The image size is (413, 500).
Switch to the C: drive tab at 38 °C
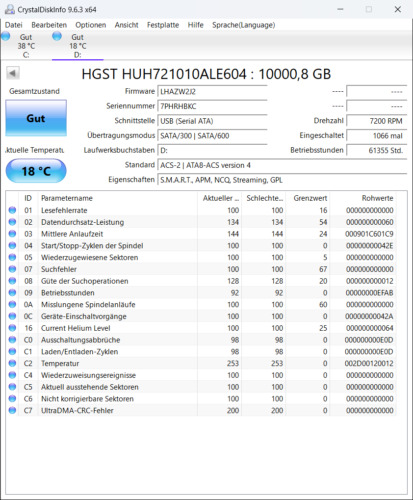[x=26, y=46]
